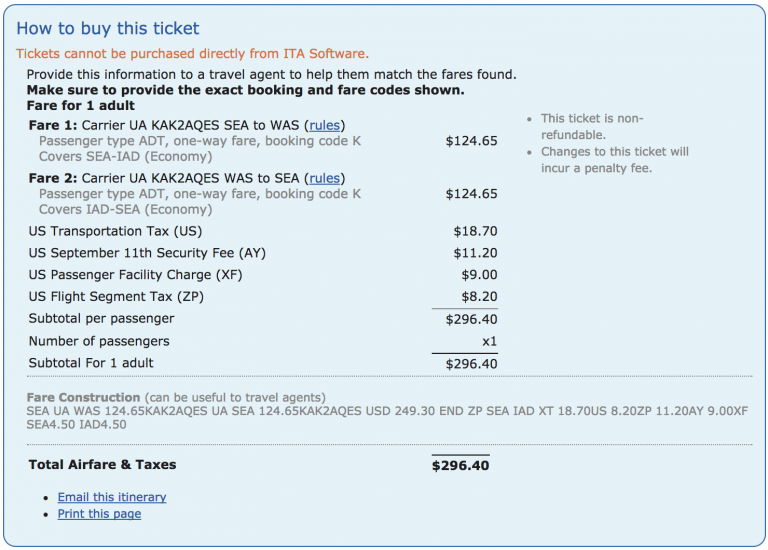The width and height of the screenshot is (768, 550).
Task: Click the Fare Construction heading
Action: 84,397
